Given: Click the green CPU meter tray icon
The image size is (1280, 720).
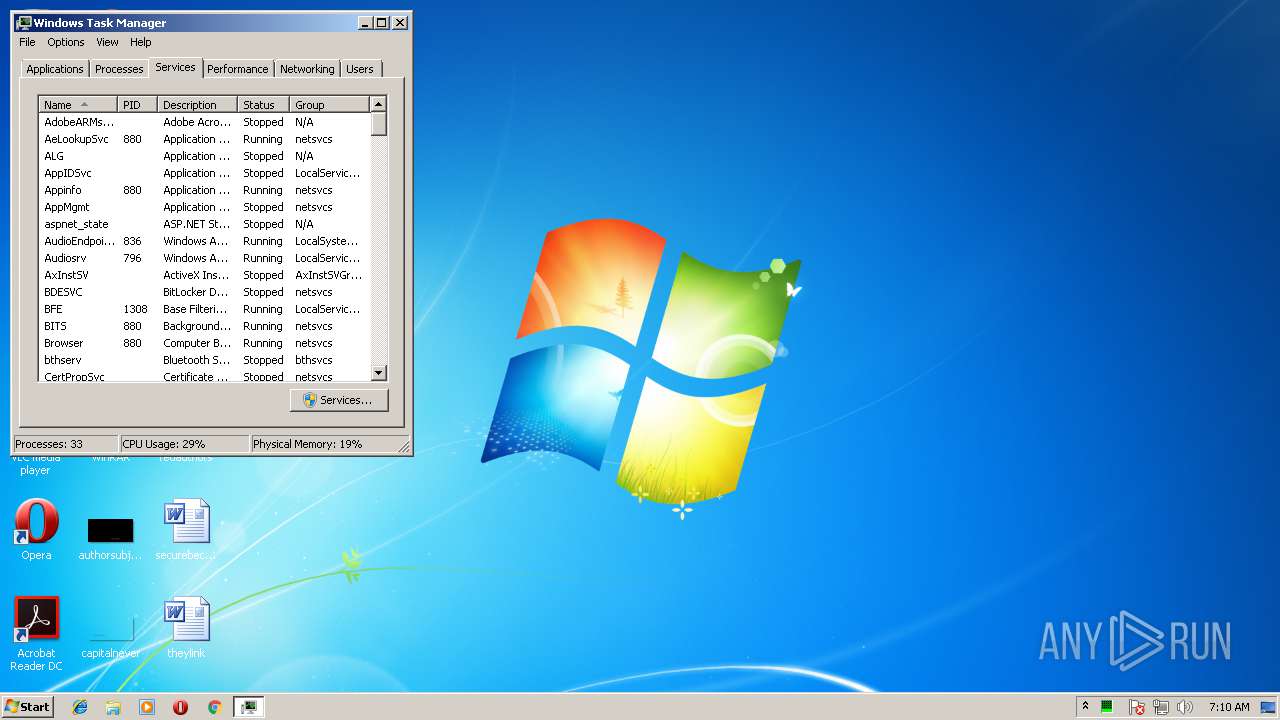Looking at the screenshot, I should coord(1107,707).
